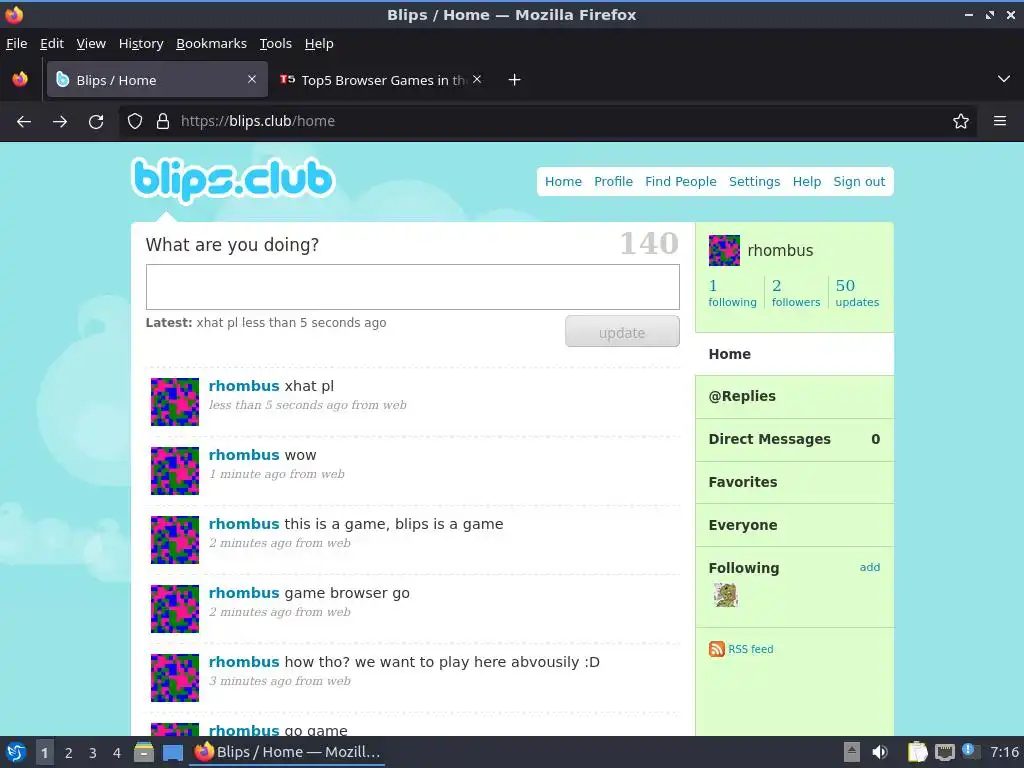Close the Top5 Browser Games tab
1024x768 pixels.
pyautogui.click(x=477, y=79)
